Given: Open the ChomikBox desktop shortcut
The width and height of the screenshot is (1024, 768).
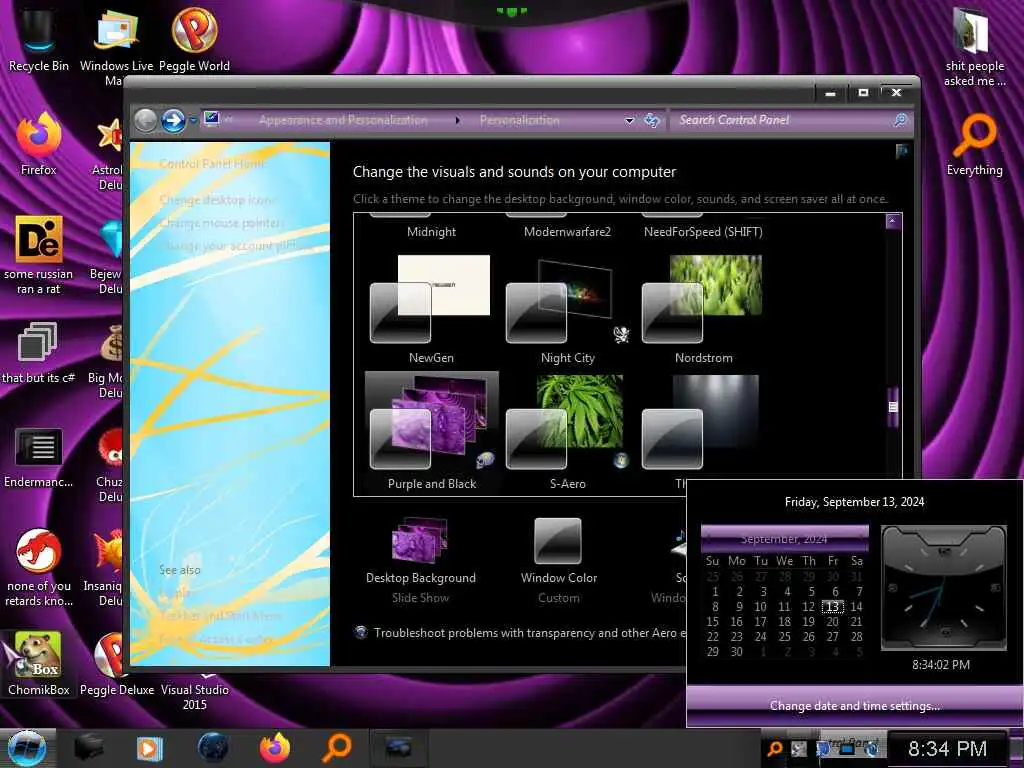Looking at the screenshot, I should (x=39, y=663).
